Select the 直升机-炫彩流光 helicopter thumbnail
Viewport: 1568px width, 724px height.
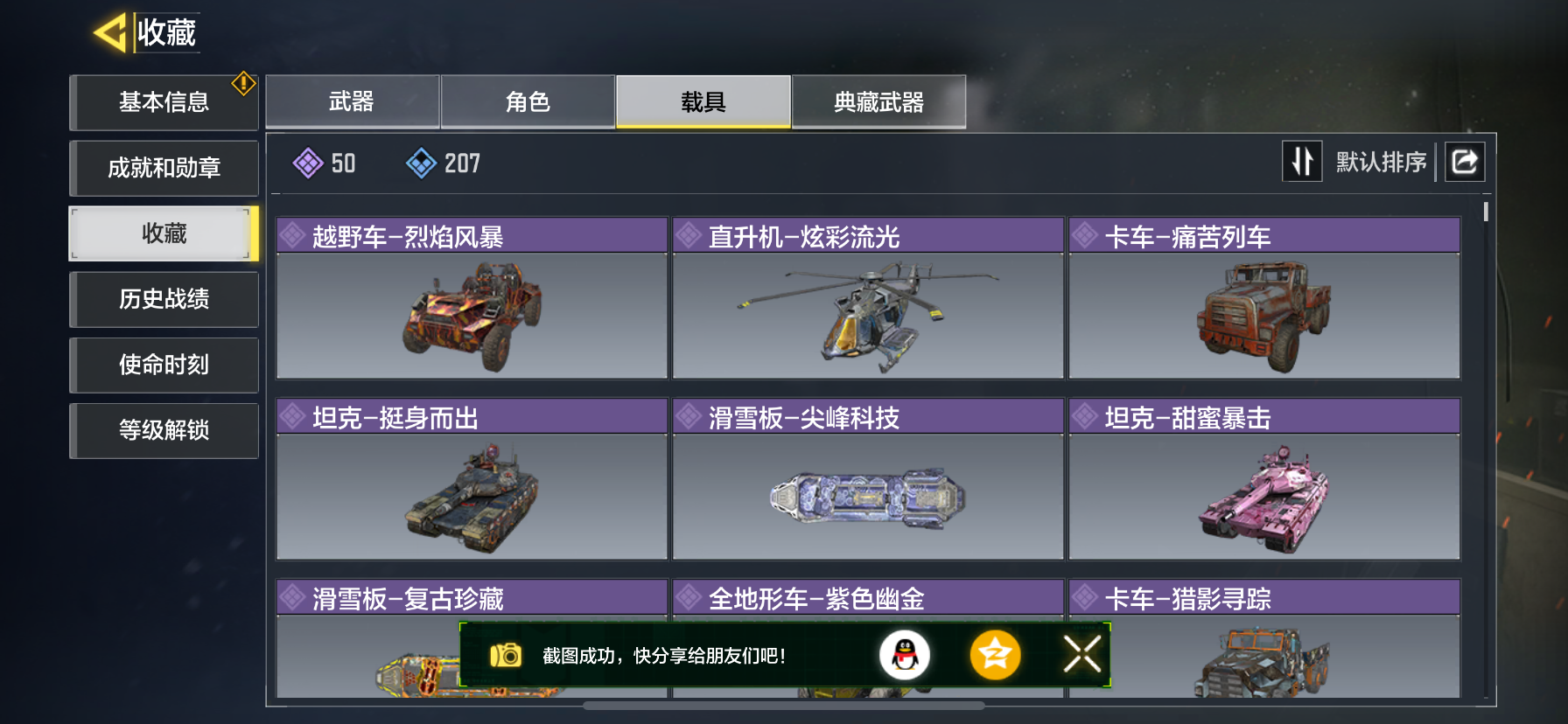(868, 316)
